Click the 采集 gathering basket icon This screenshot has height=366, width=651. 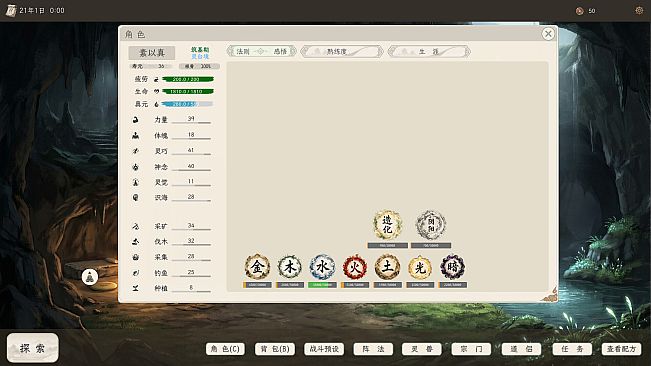pos(135,257)
